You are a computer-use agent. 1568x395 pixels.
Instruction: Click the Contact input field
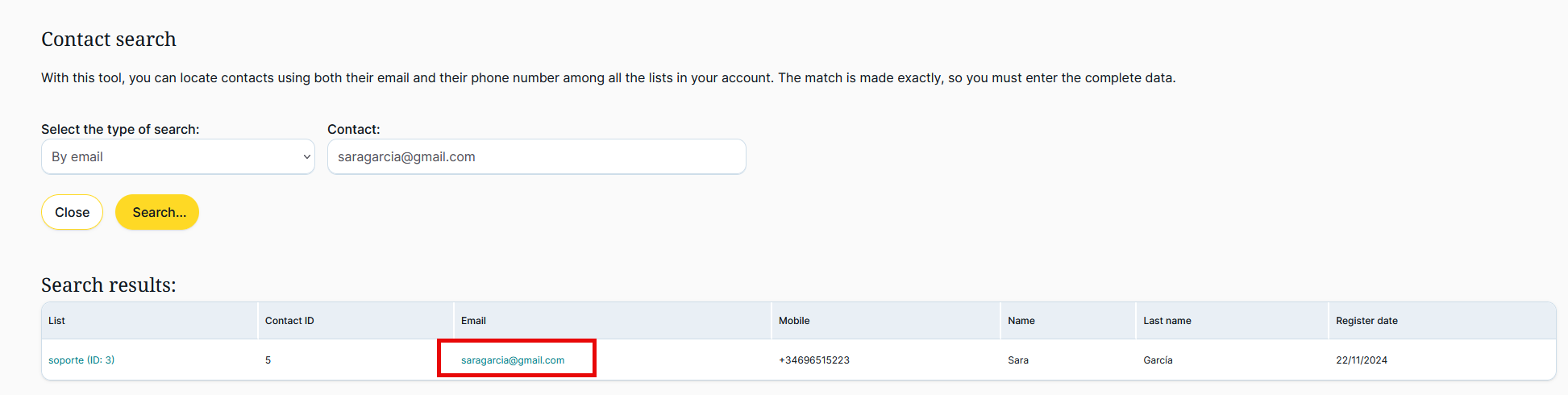536,157
